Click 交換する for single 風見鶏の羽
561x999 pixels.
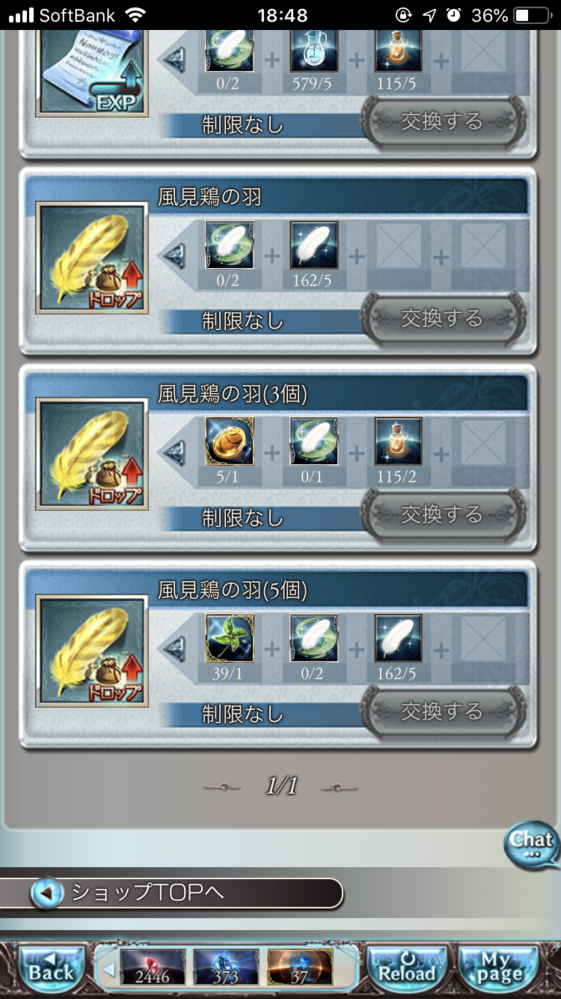point(443,318)
